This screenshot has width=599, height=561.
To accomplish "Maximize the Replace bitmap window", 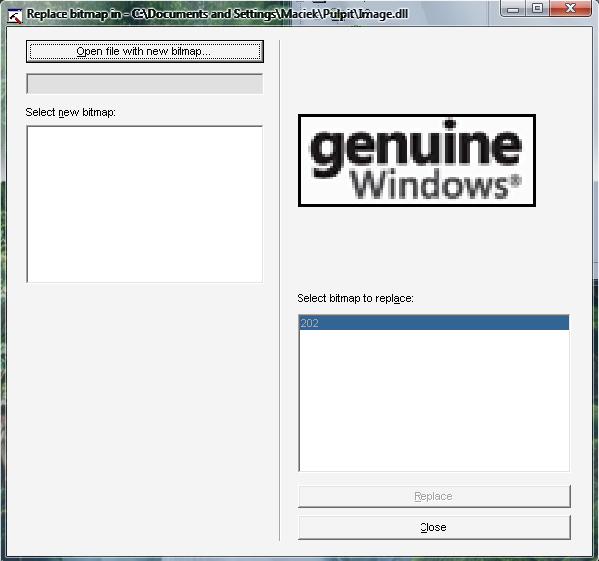I will coord(537,9).
